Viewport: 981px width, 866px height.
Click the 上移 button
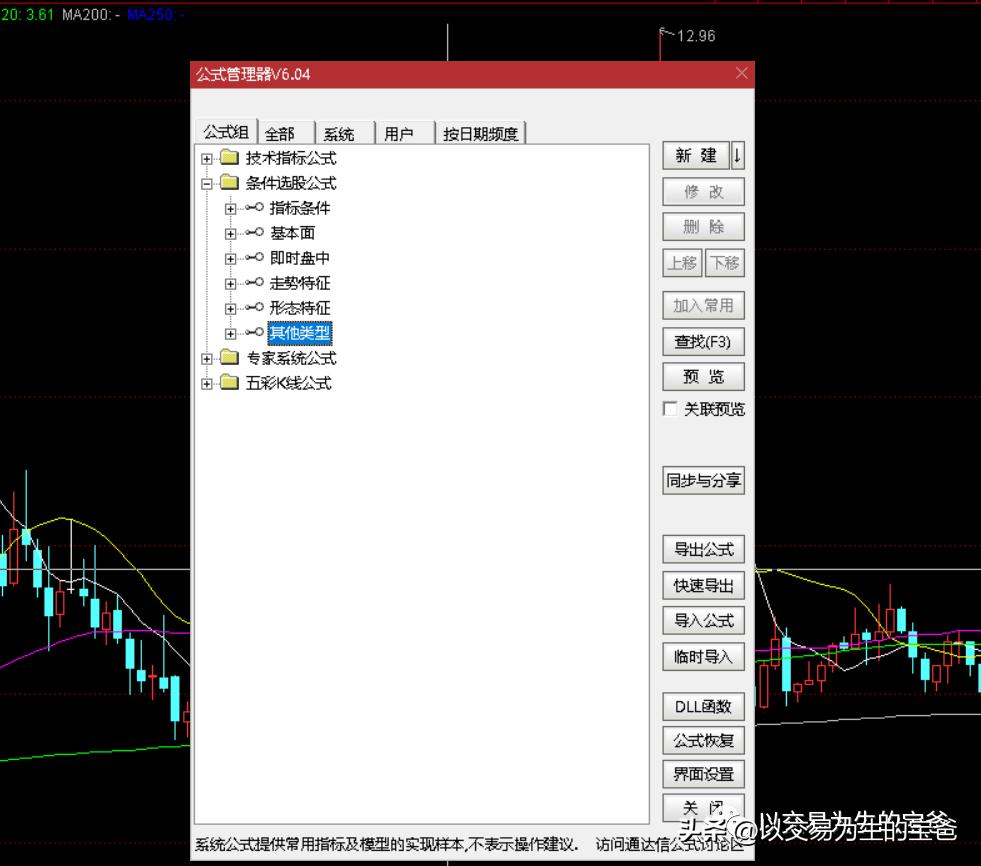683,263
